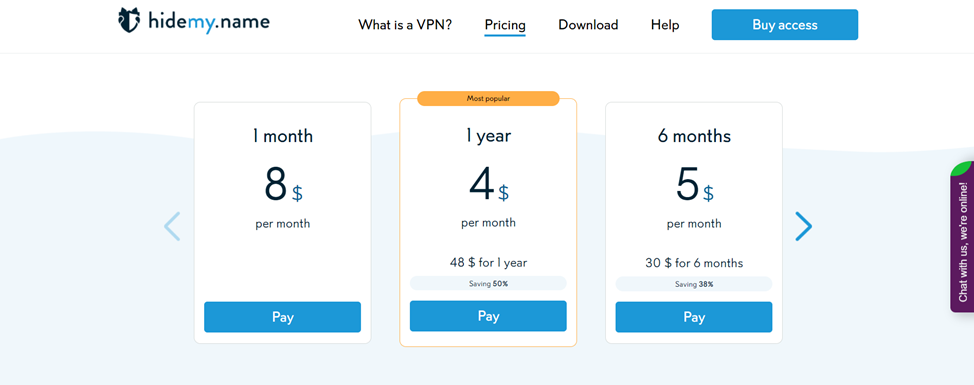
Task: Click the Saving 50% bar
Action: coord(488,283)
